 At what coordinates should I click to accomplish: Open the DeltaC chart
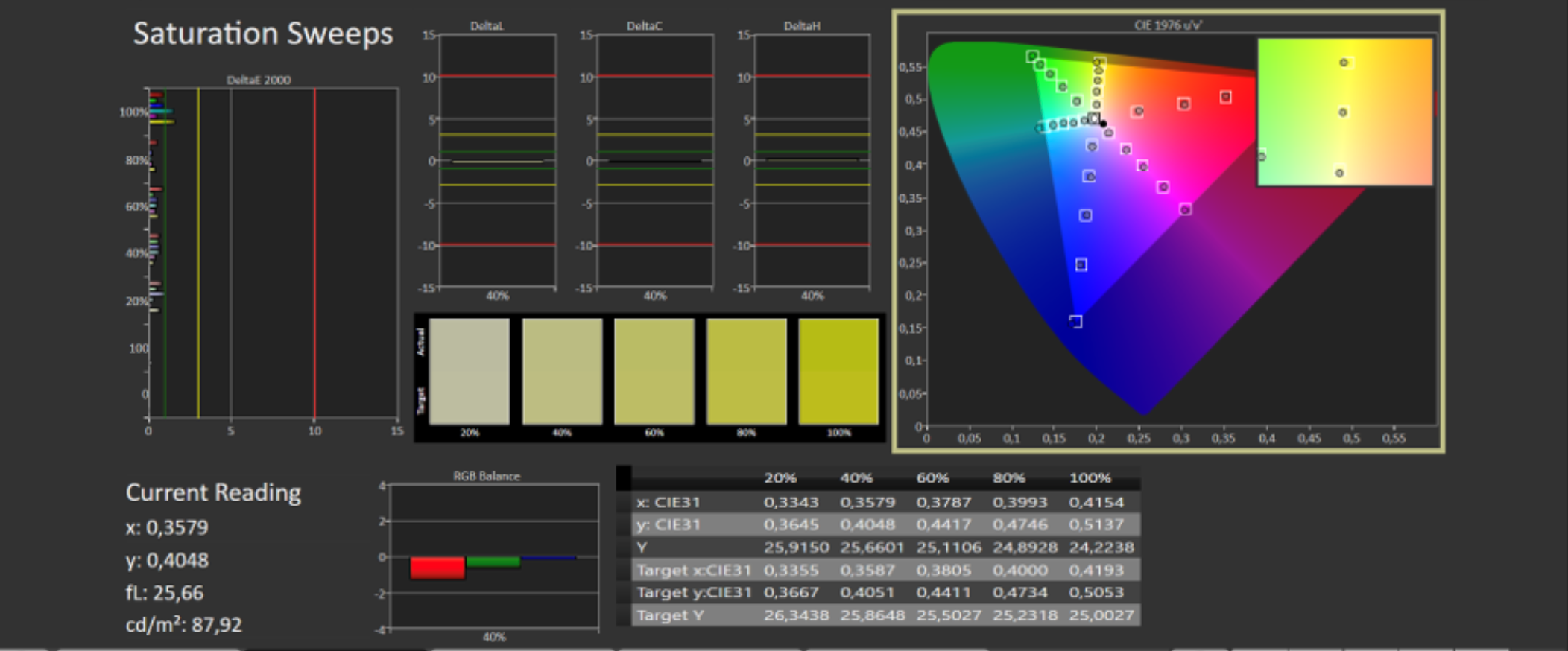click(654, 160)
